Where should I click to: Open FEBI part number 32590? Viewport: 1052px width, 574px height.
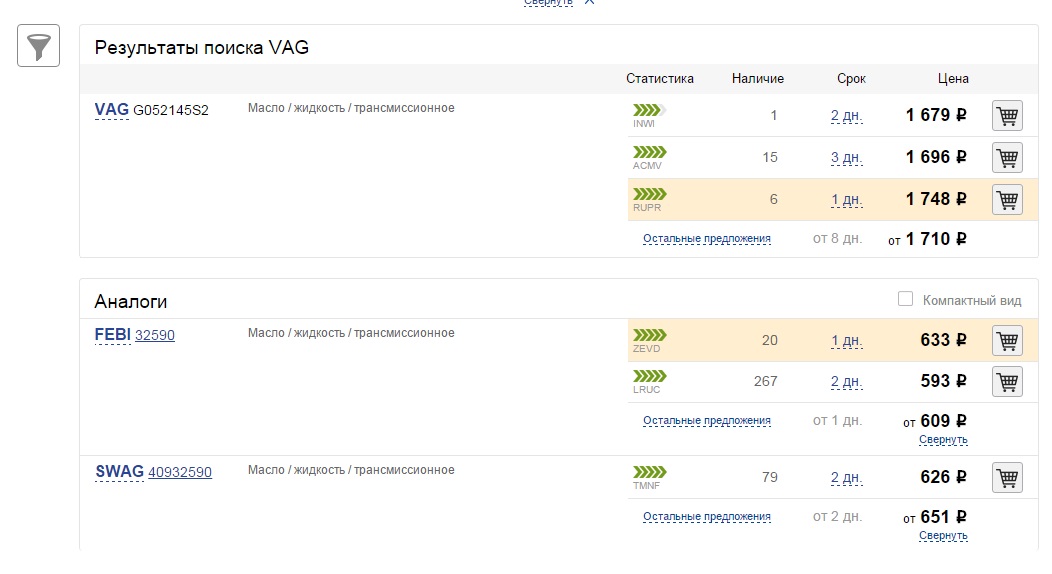[x=154, y=335]
